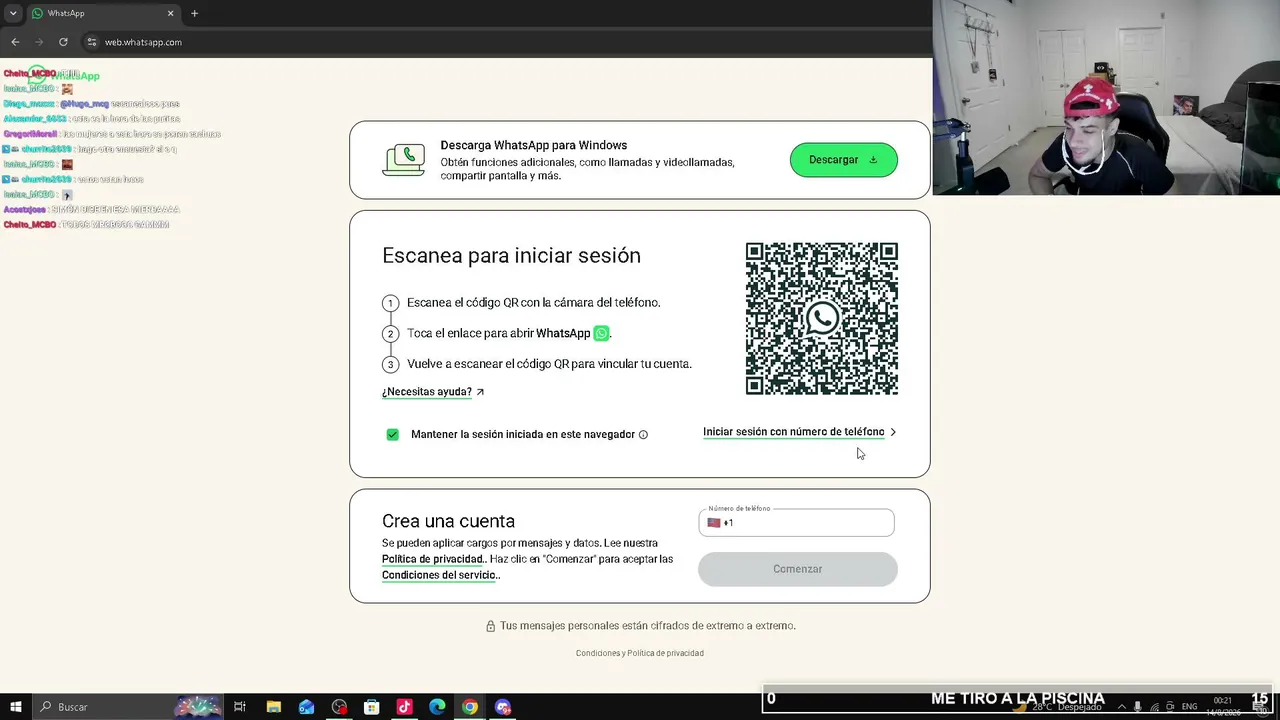
Task: Open Microsoft Edge from taskbar
Action: click(437, 707)
